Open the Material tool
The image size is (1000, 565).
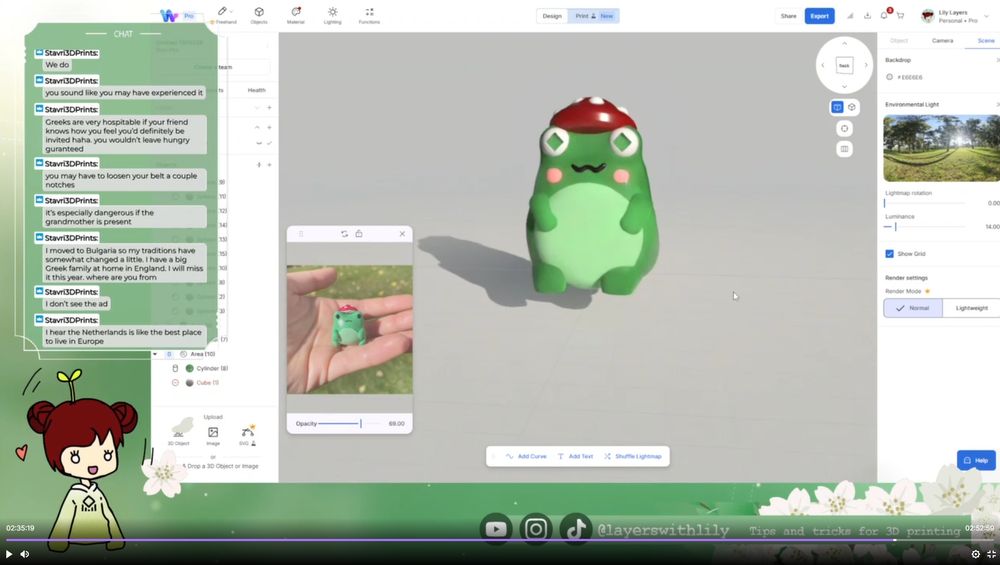pos(295,15)
